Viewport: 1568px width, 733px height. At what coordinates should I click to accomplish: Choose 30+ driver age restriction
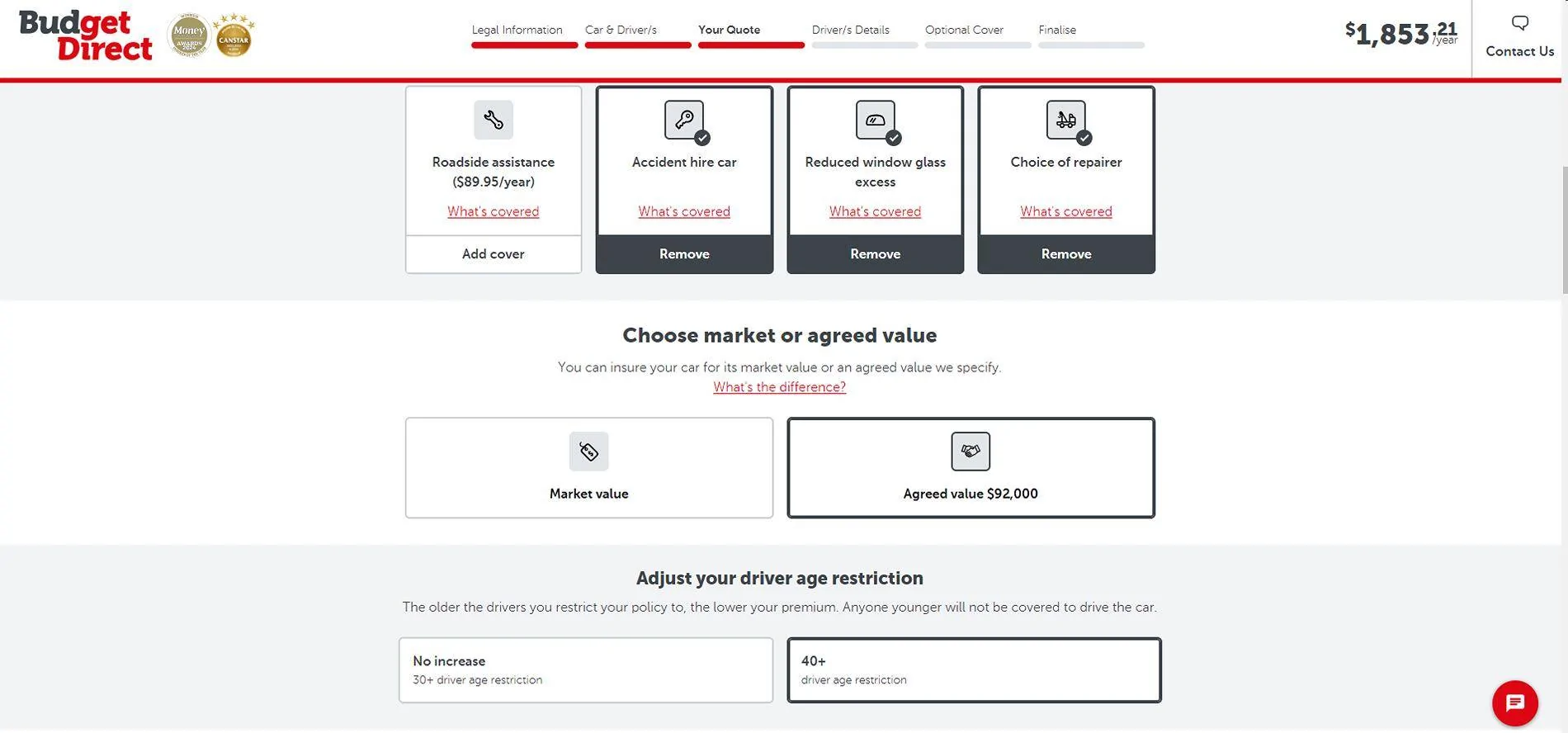(x=586, y=670)
